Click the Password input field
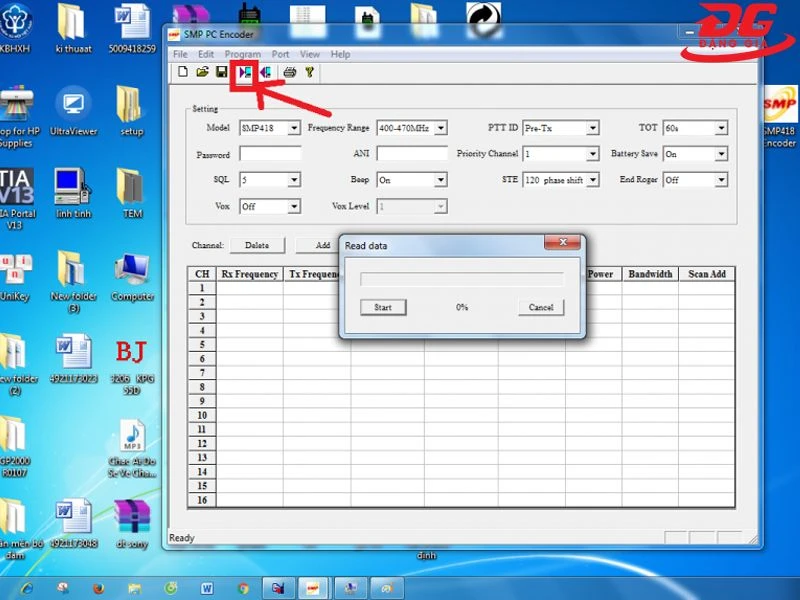This screenshot has height=600, width=800. [x=270, y=155]
